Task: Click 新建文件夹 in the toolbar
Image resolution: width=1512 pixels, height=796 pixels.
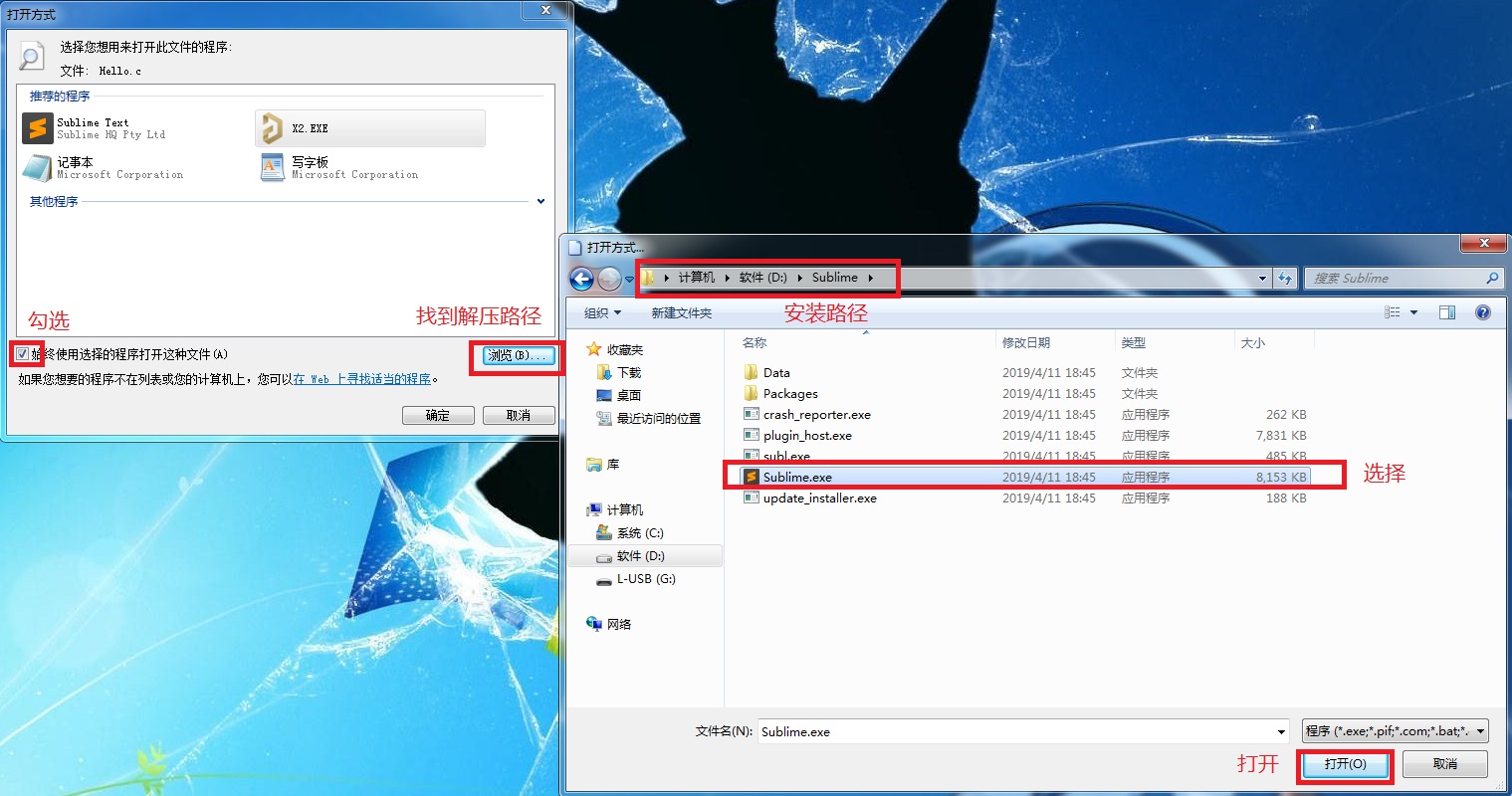Action: click(682, 312)
